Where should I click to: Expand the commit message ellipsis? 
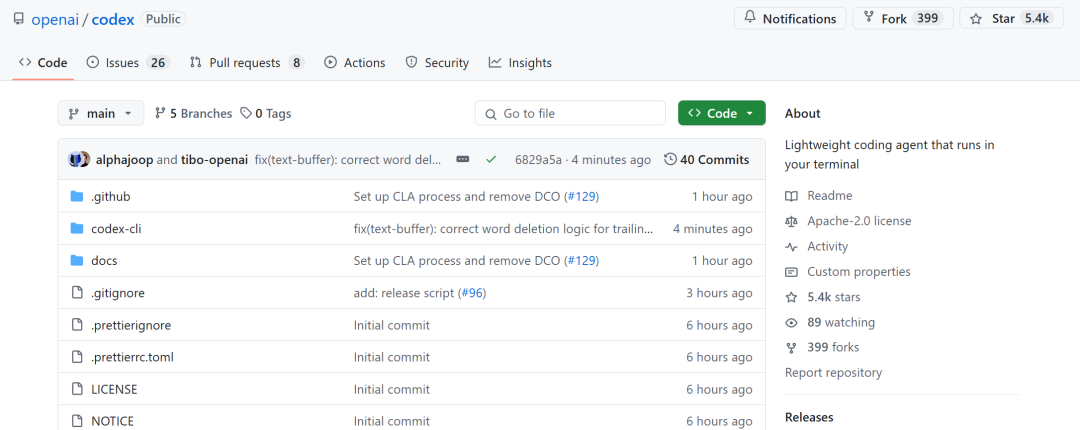coord(462,160)
